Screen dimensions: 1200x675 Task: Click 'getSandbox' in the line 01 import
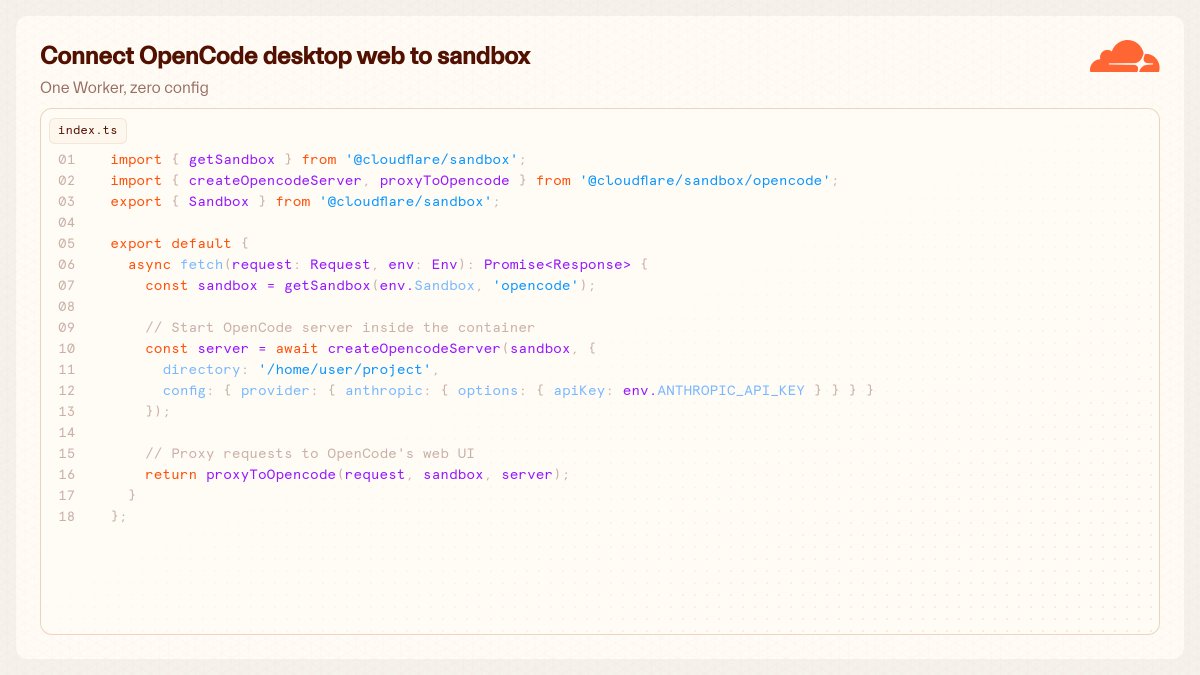(231, 160)
